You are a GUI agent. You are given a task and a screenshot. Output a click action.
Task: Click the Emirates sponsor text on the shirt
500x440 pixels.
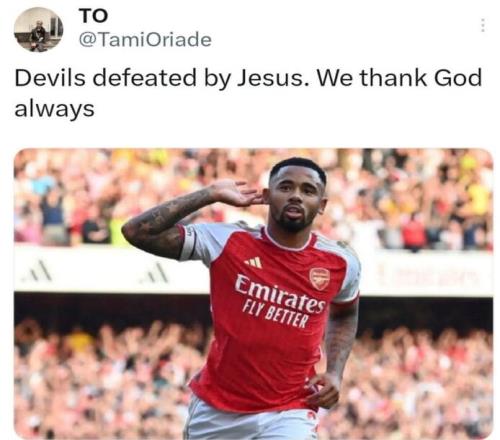click(279, 294)
